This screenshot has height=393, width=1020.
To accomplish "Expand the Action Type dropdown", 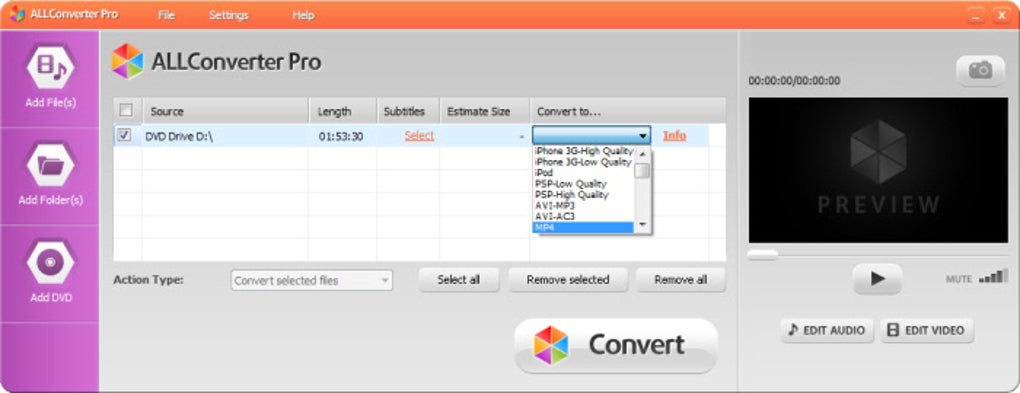I will tap(312, 280).
